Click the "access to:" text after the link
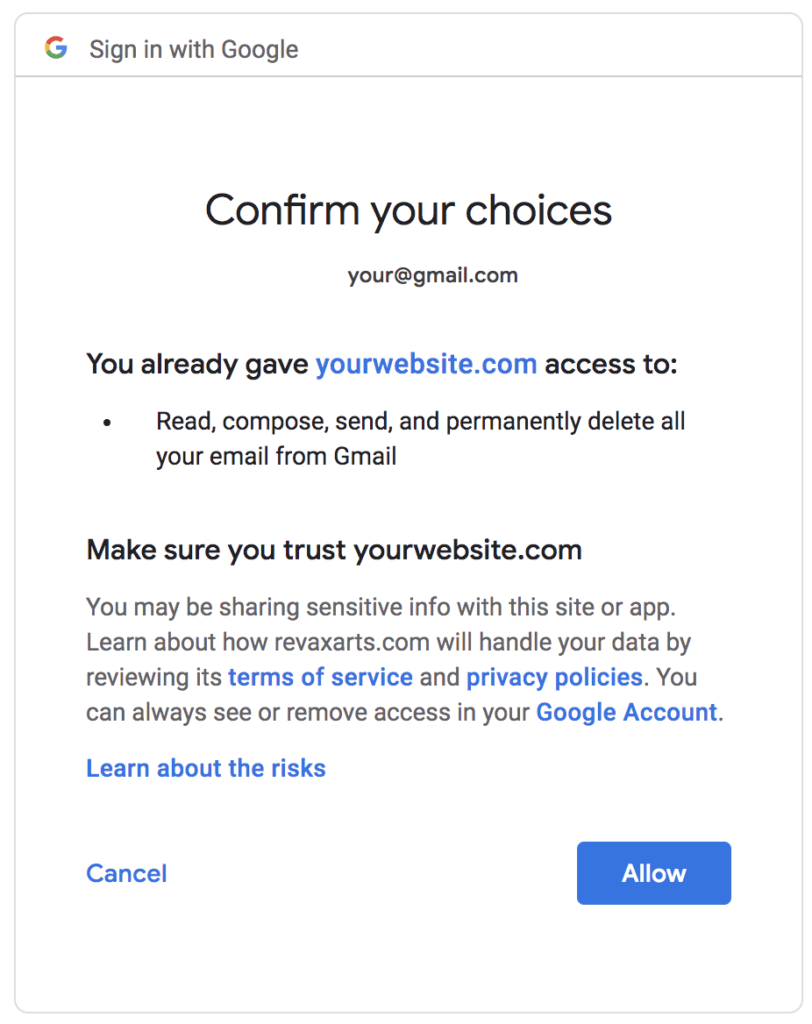The image size is (812, 1024). click(611, 364)
